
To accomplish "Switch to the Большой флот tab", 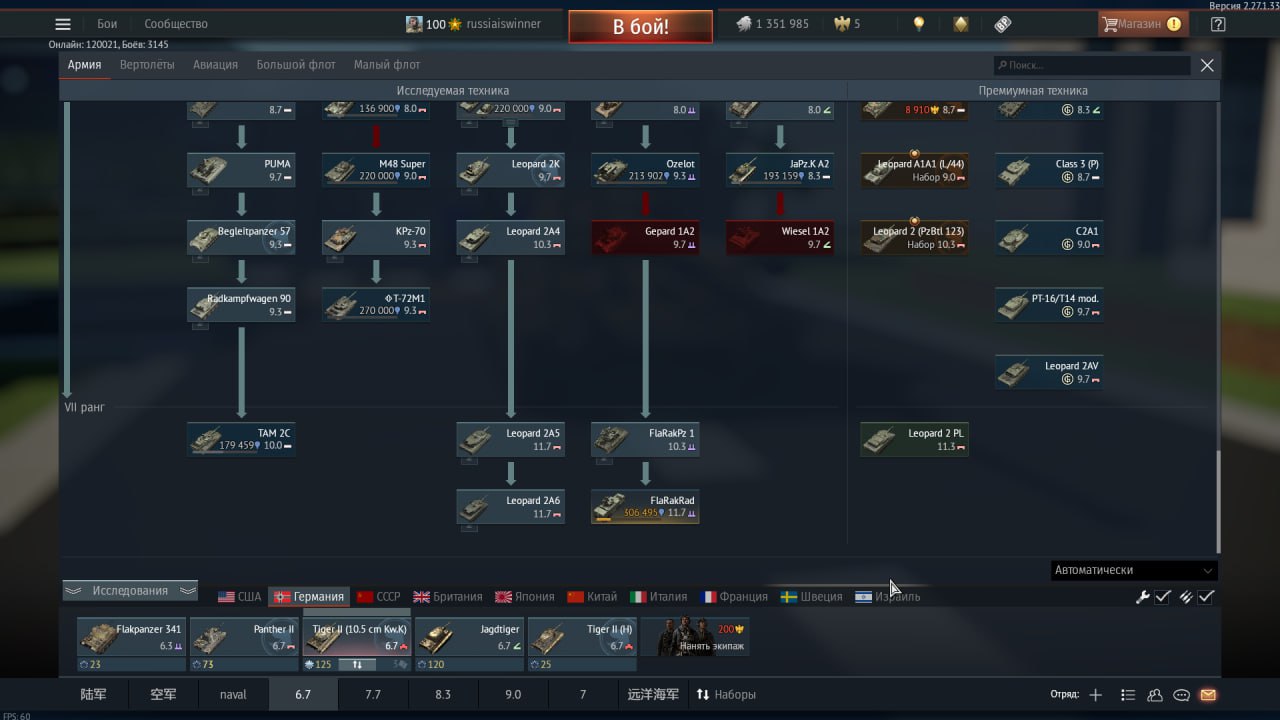I will point(296,65).
